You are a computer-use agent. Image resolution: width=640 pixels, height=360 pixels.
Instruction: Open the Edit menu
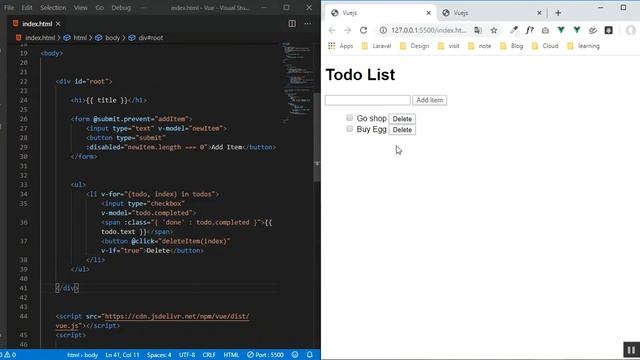(x=27, y=7)
